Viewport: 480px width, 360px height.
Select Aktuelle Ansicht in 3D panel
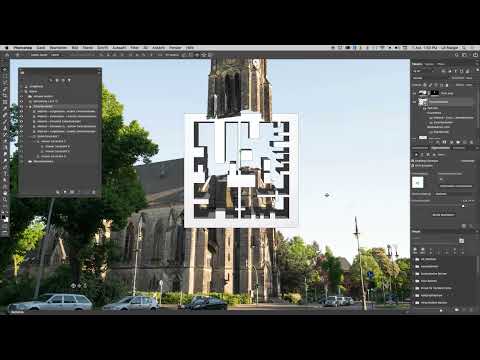60,96
